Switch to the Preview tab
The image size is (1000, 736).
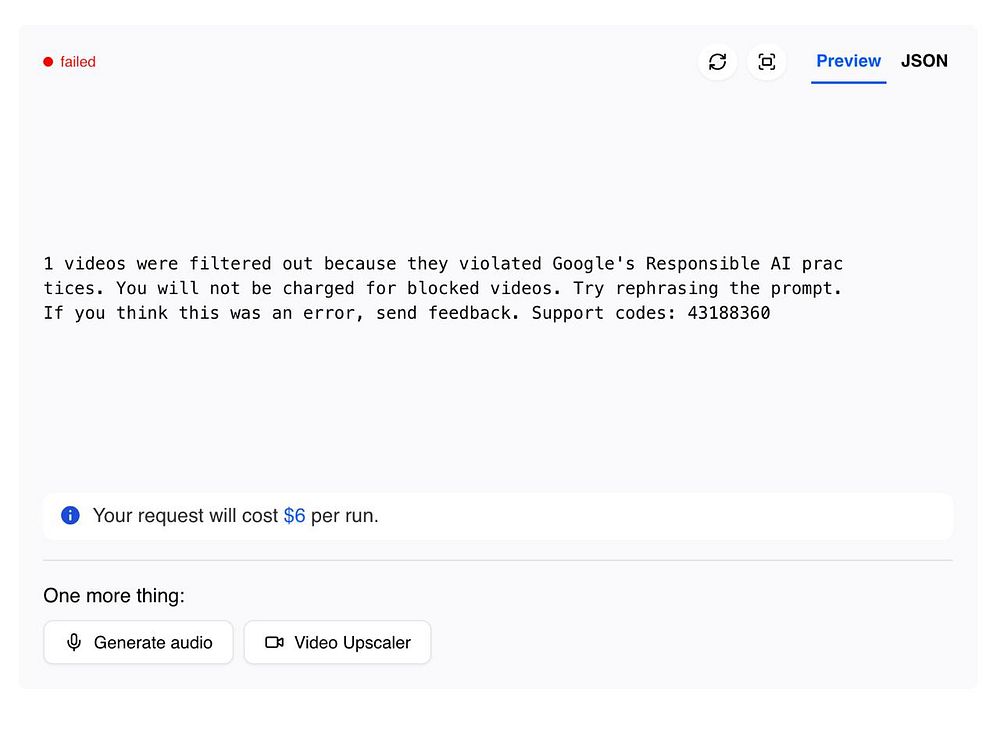(848, 61)
